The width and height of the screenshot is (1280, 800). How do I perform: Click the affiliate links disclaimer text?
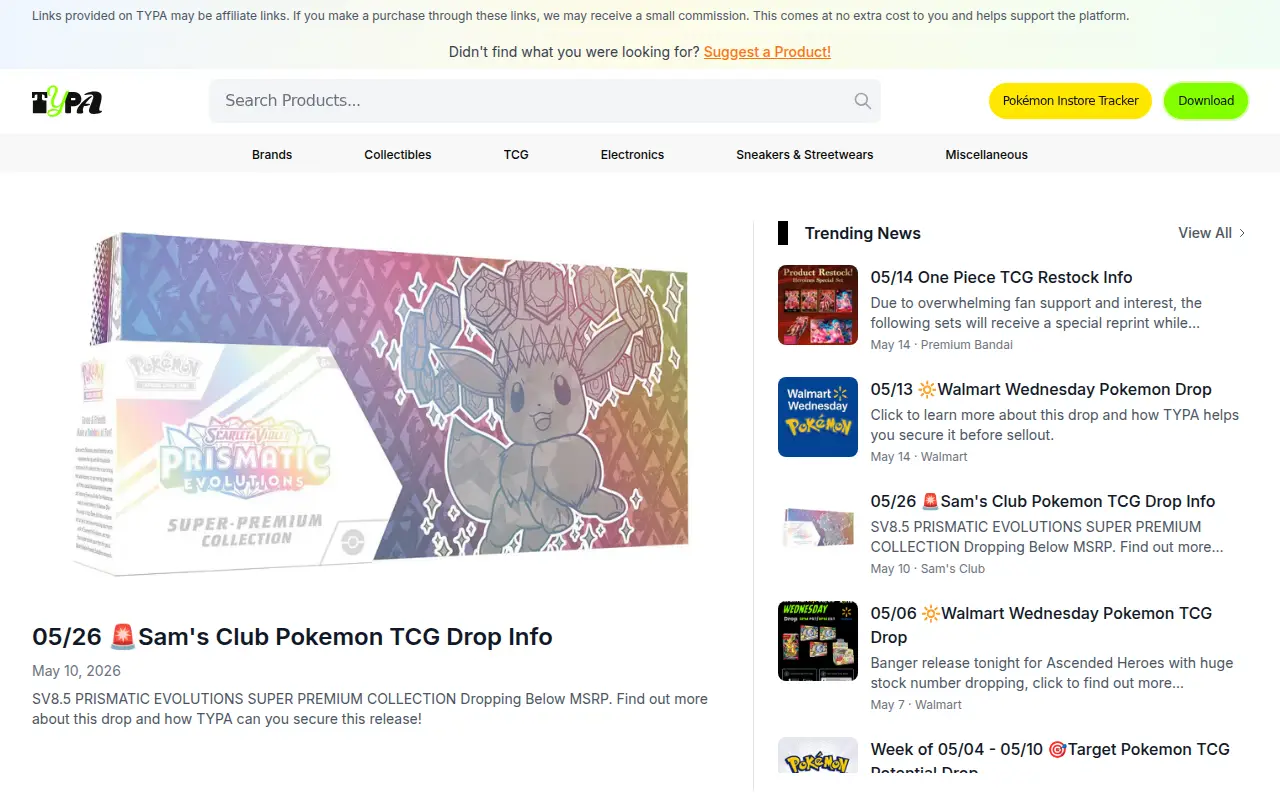[580, 16]
